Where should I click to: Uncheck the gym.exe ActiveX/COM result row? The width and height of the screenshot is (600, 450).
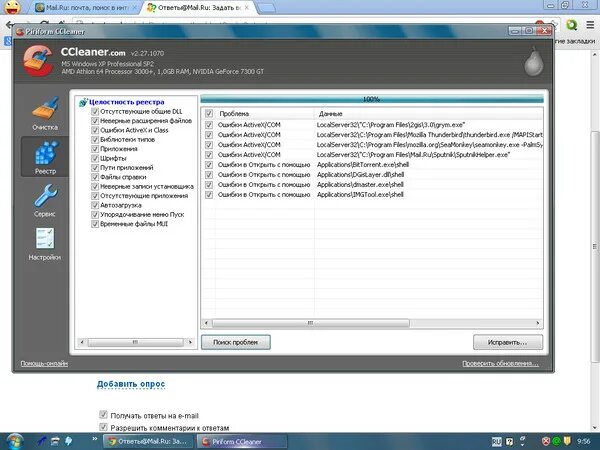(209, 125)
